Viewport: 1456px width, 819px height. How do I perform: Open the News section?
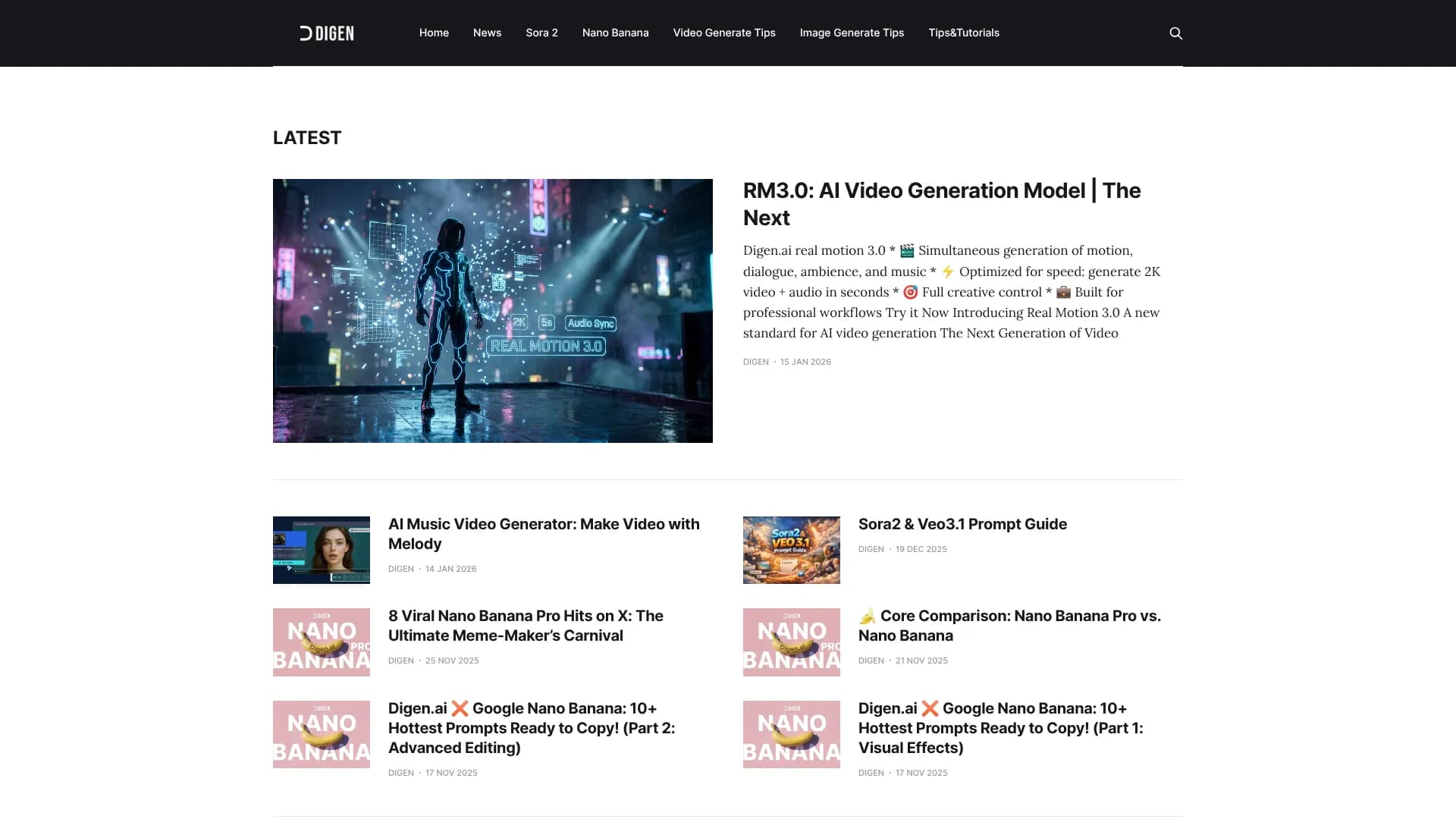(487, 33)
